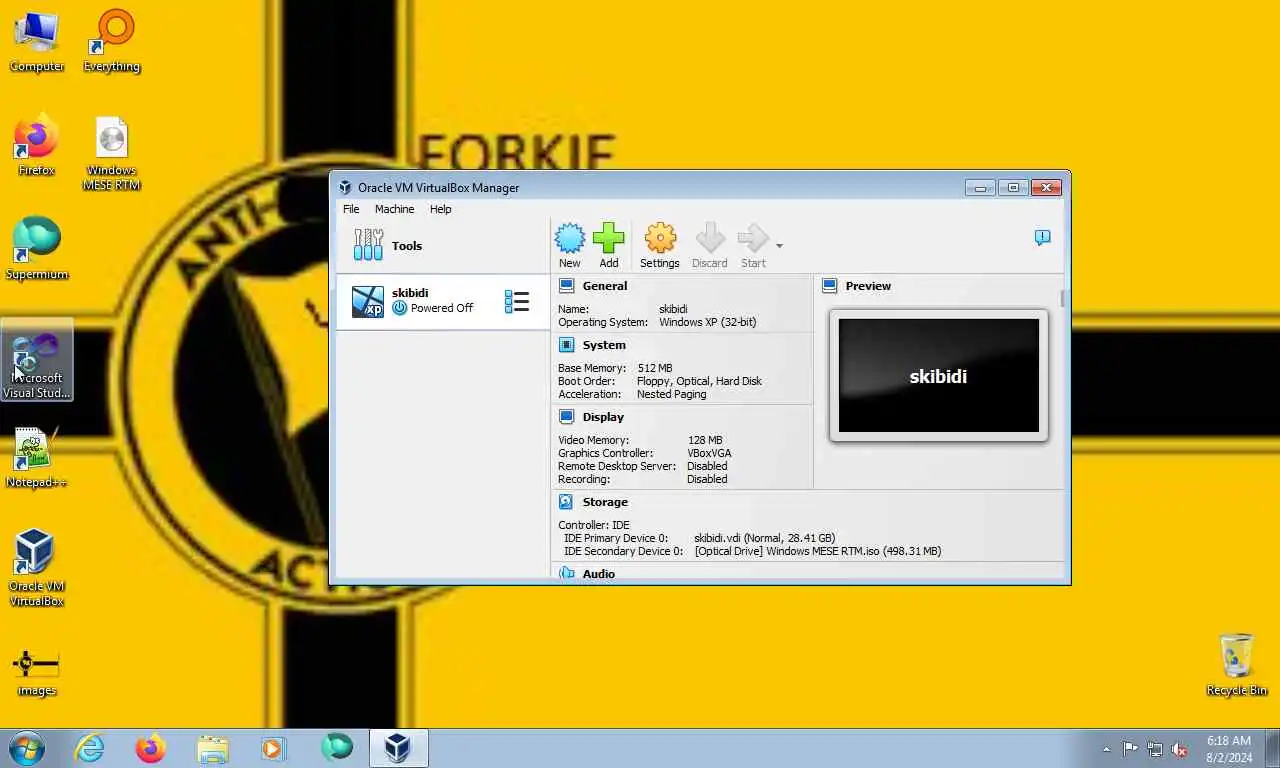Select the Computer desktop icon
1280x768 pixels.
pyautogui.click(x=37, y=42)
